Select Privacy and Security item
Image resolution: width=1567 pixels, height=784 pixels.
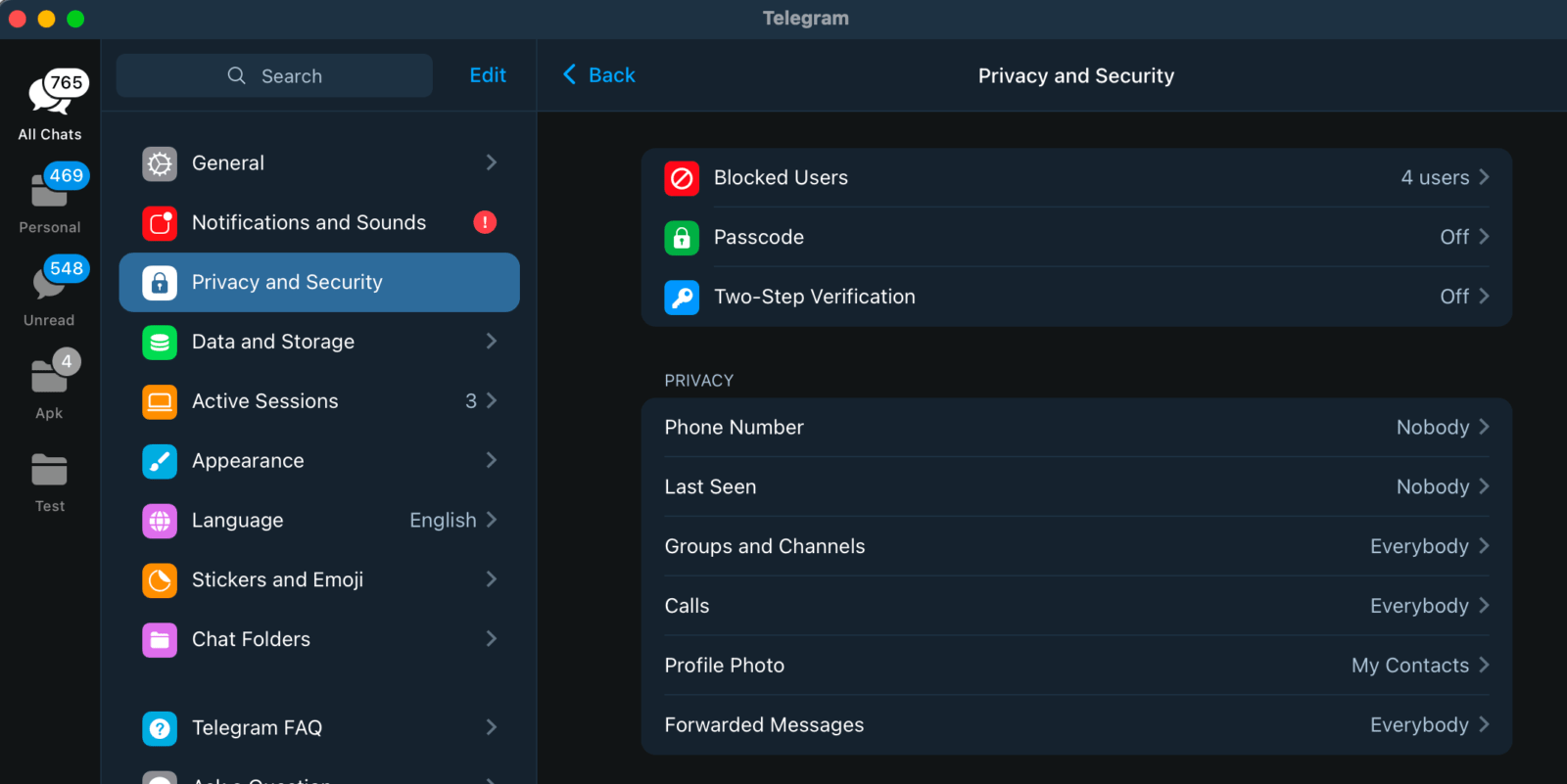(x=319, y=283)
